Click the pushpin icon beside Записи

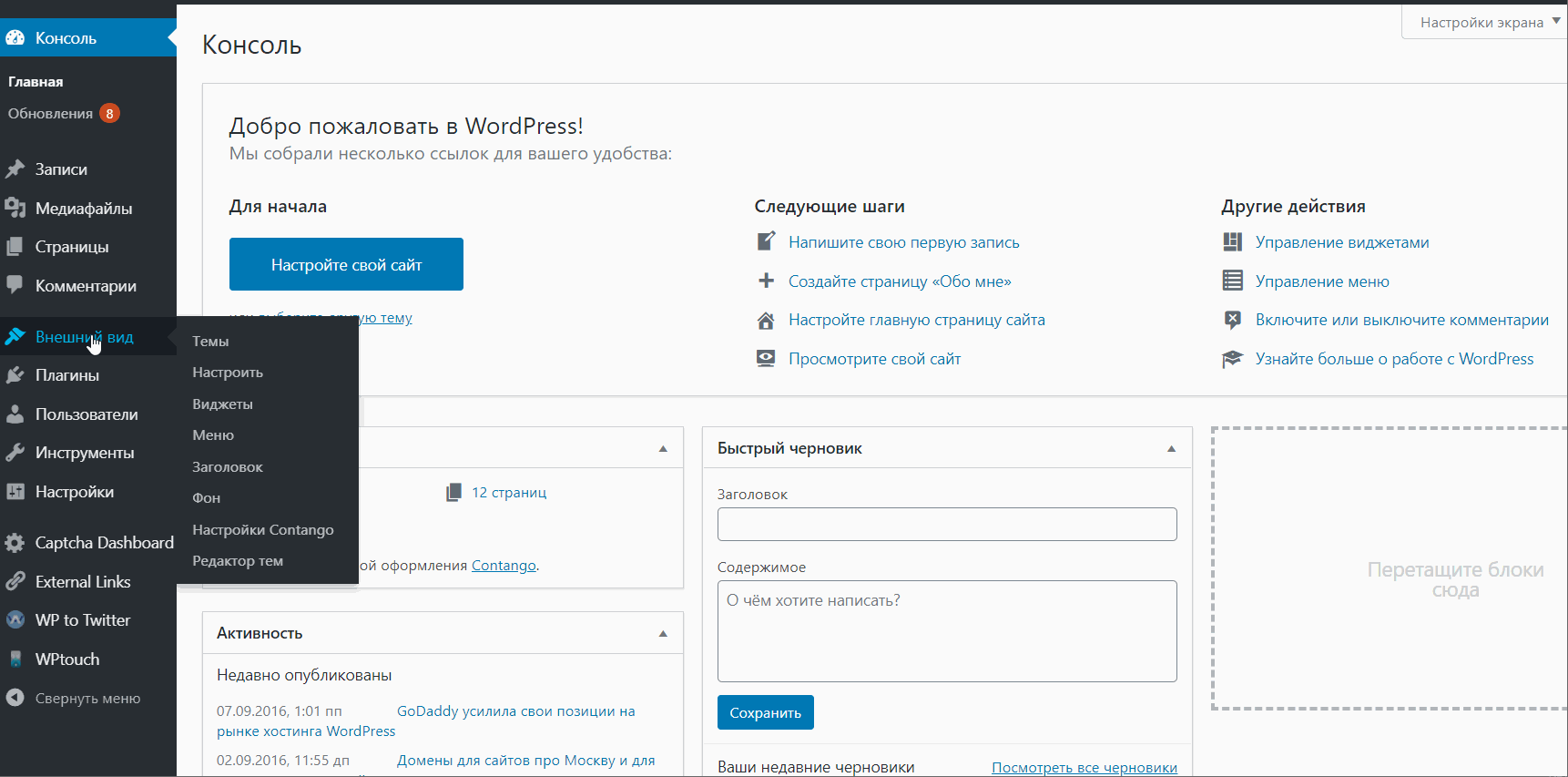(15, 169)
